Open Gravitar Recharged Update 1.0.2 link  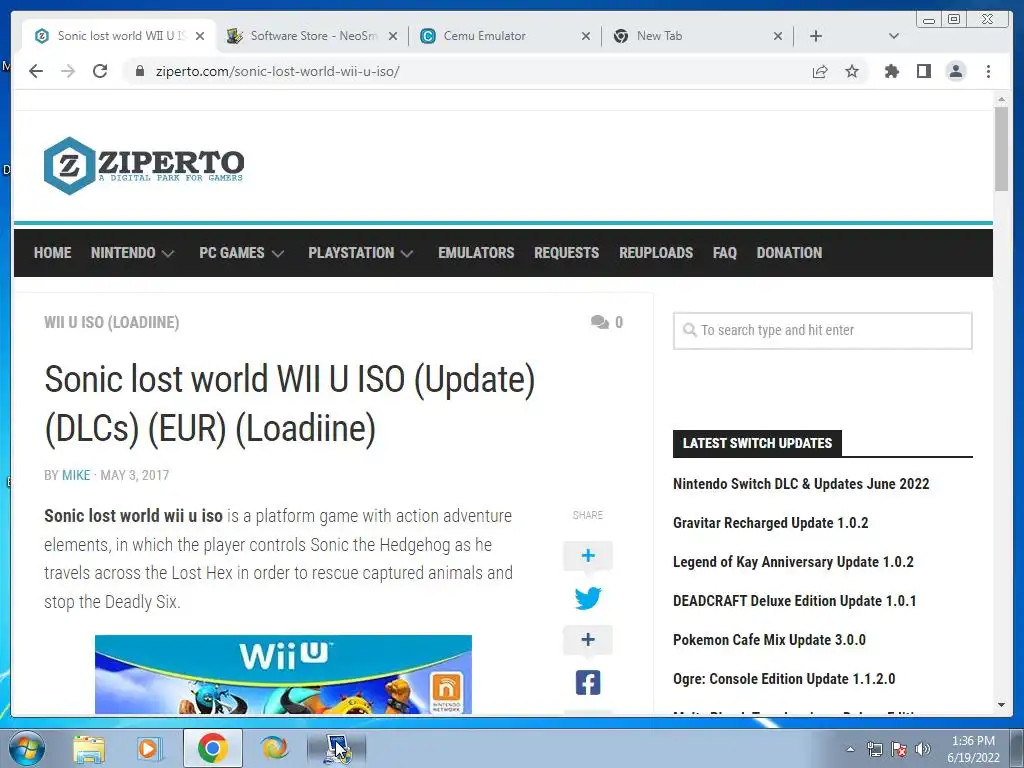tap(771, 523)
